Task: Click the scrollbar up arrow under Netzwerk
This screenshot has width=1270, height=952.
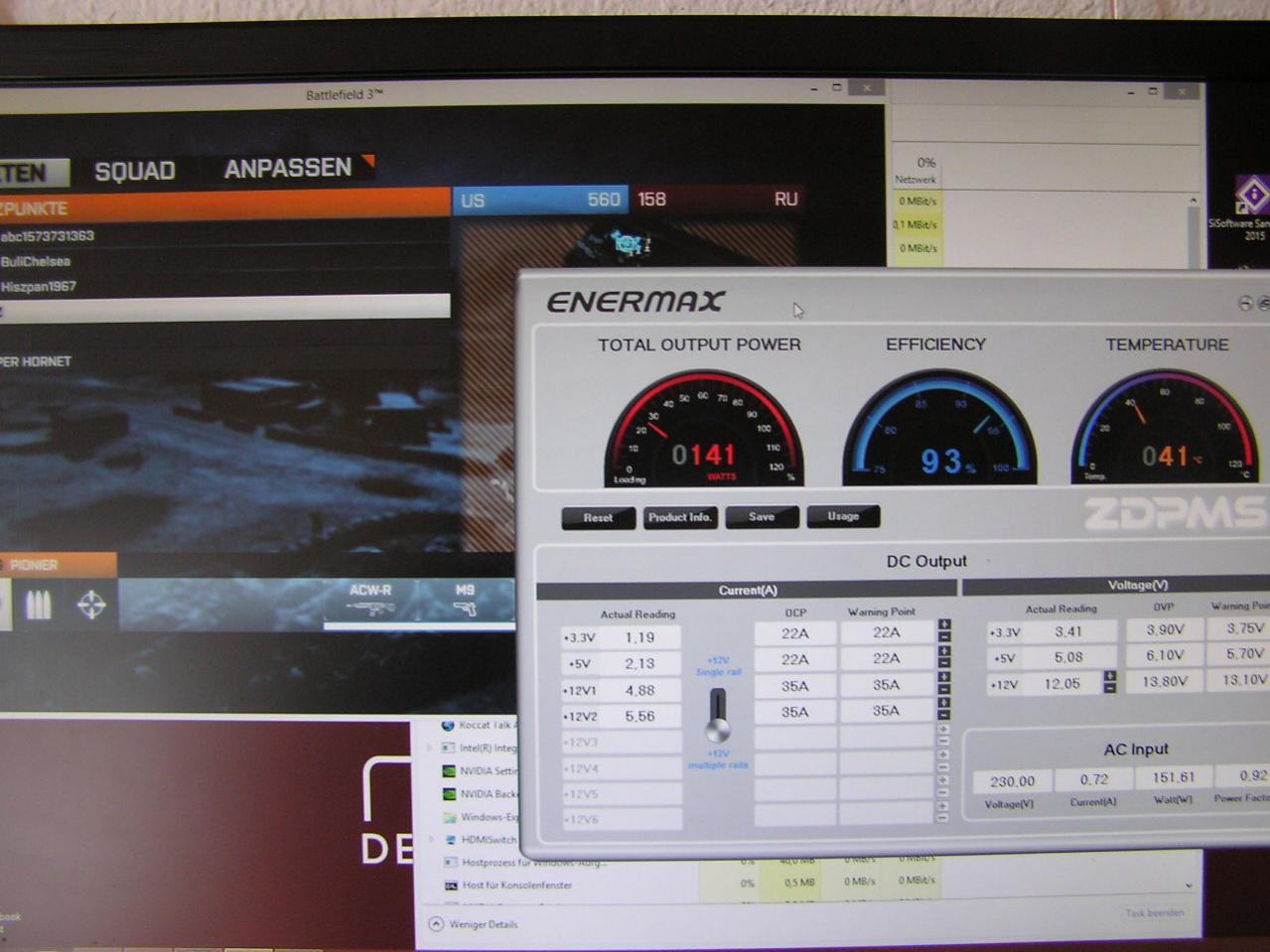Action: (1193, 201)
